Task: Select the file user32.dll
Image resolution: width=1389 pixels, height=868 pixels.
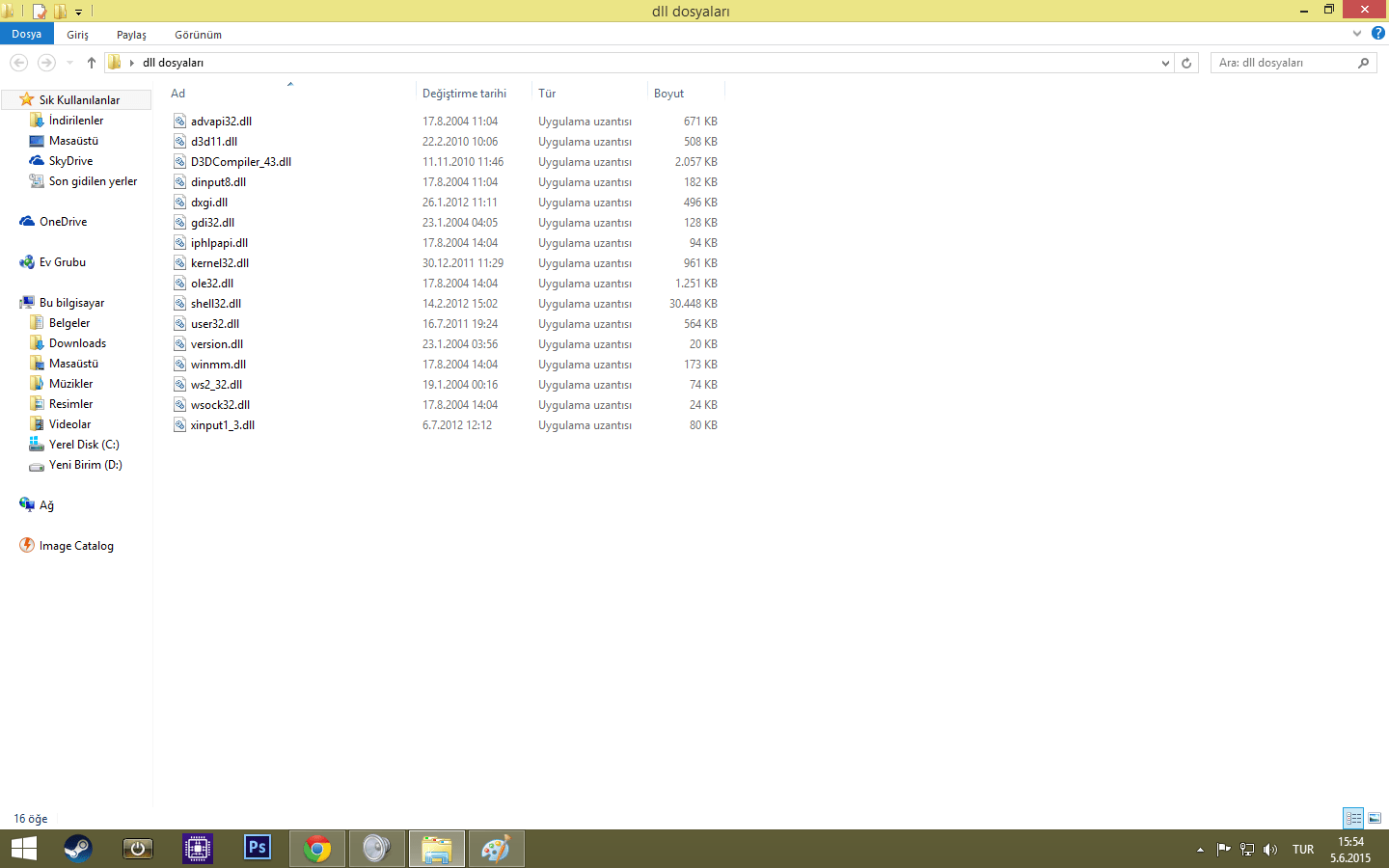Action: (215, 324)
